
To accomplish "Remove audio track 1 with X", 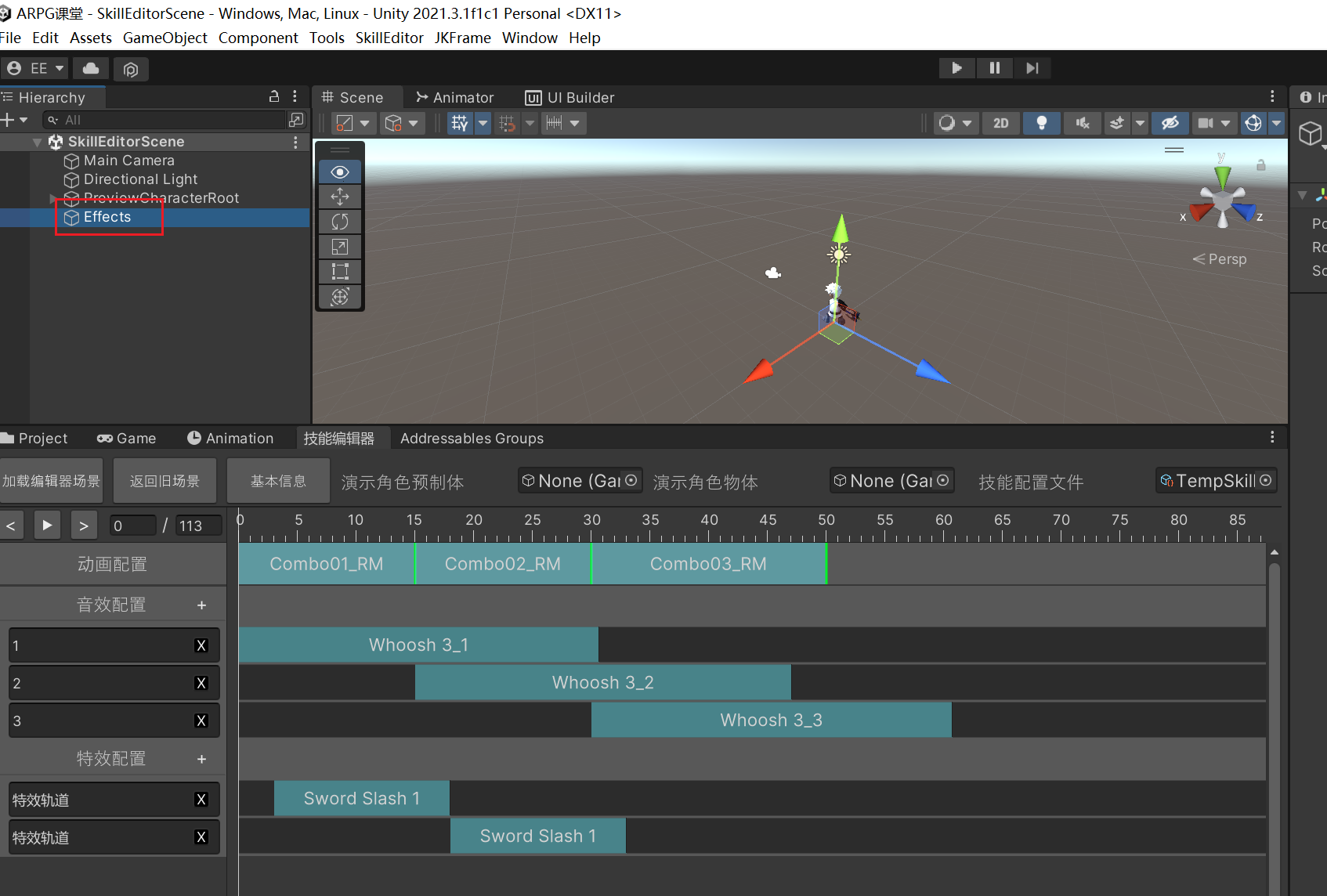I will pyautogui.click(x=201, y=645).
